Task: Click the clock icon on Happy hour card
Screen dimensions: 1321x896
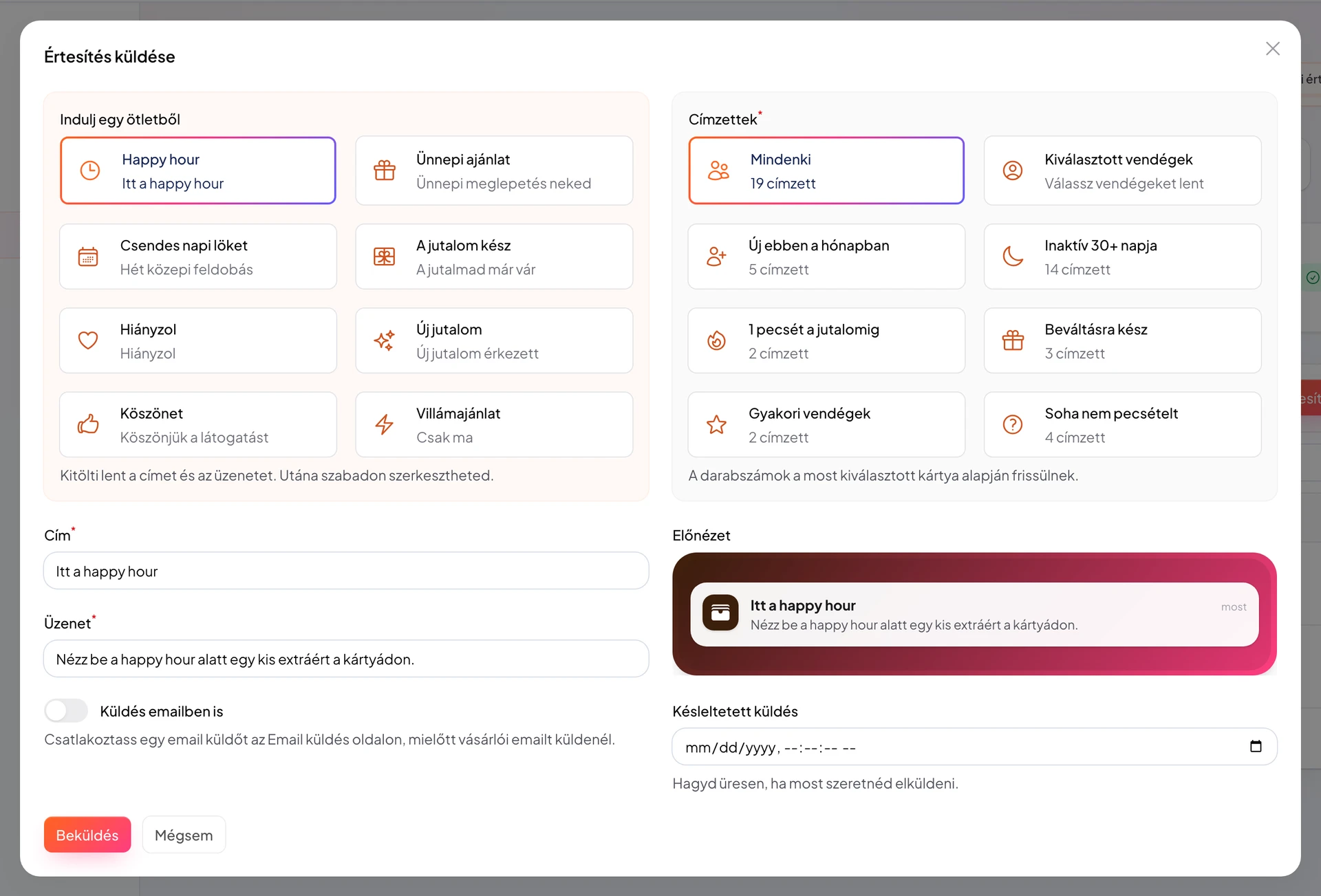Action: click(90, 171)
